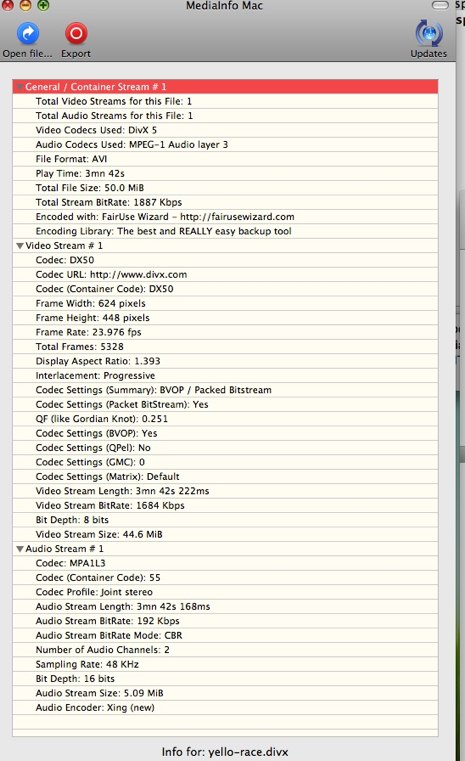Screen dimensions: 465x761
Task: Collapse the Video Stream # 1 section
Action: [x=20, y=246]
